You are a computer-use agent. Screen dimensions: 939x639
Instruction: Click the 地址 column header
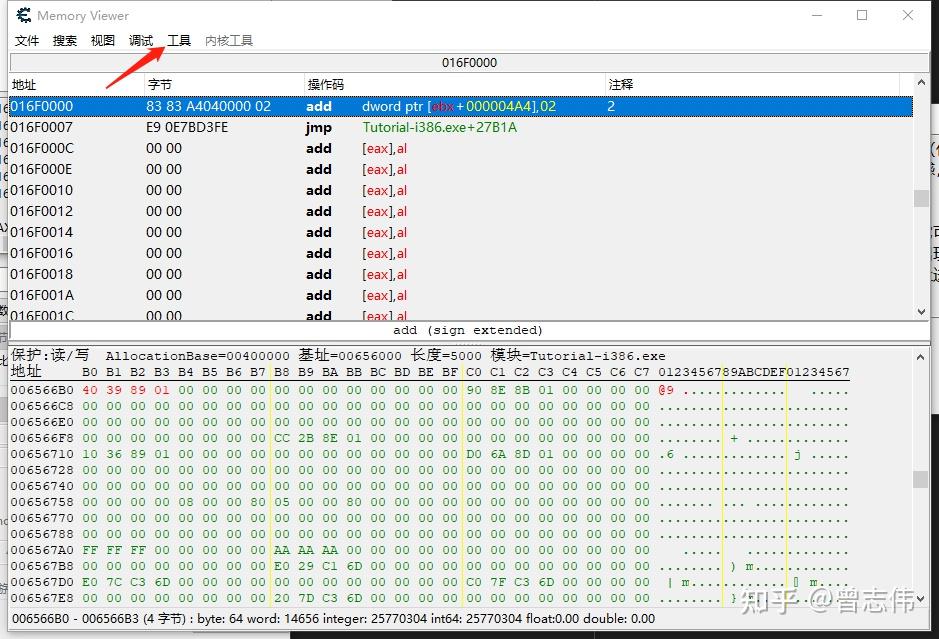point(22,84)
